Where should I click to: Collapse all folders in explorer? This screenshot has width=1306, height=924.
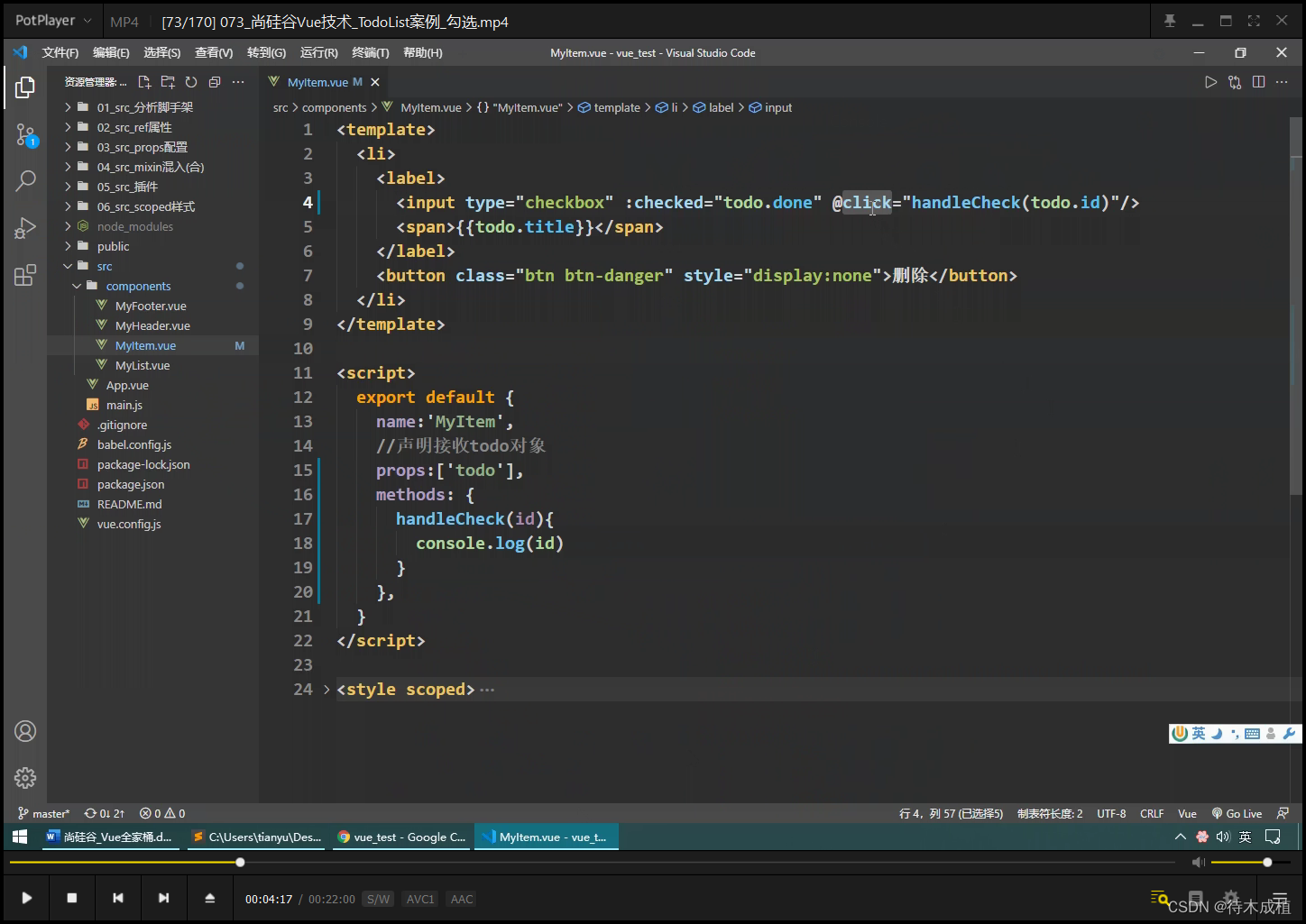(215, 82)
